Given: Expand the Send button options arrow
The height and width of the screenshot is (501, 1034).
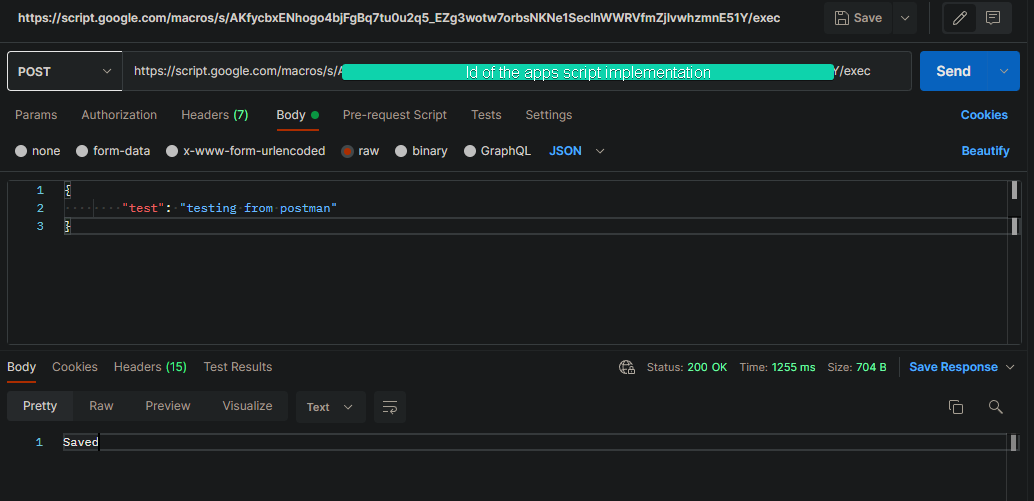Looking at the screenshot, I should pyautogui.click(x=1004, y=71).
